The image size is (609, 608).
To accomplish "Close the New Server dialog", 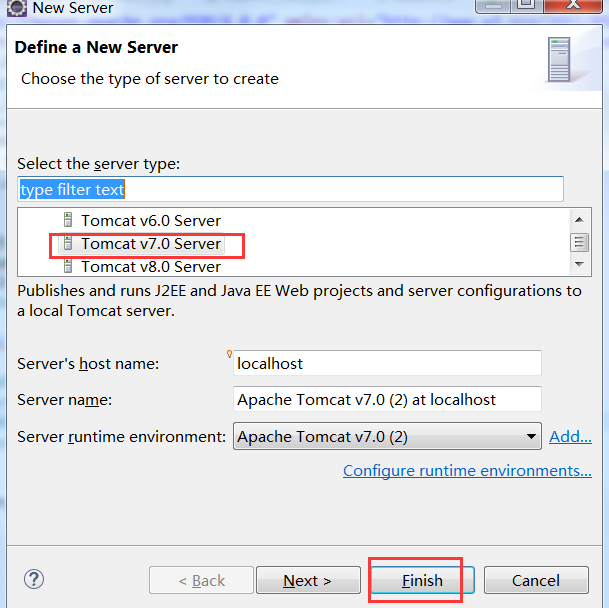I will pyautogui.click(x=573, y=5).
